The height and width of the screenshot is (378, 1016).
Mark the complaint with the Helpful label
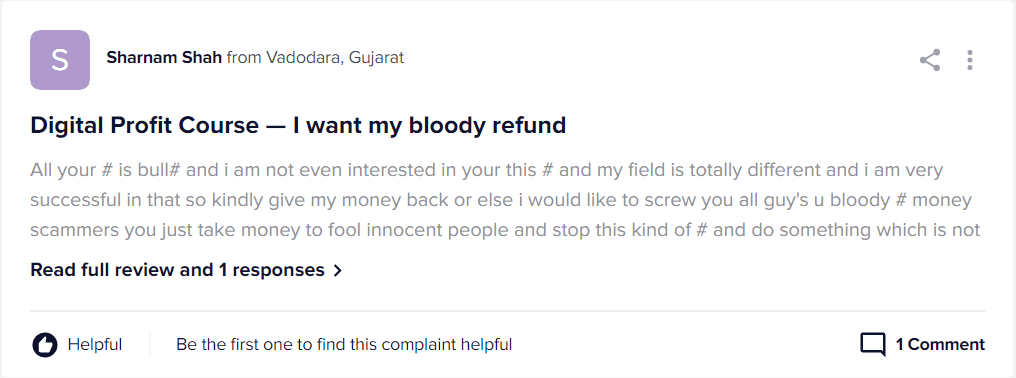[95, 344]
